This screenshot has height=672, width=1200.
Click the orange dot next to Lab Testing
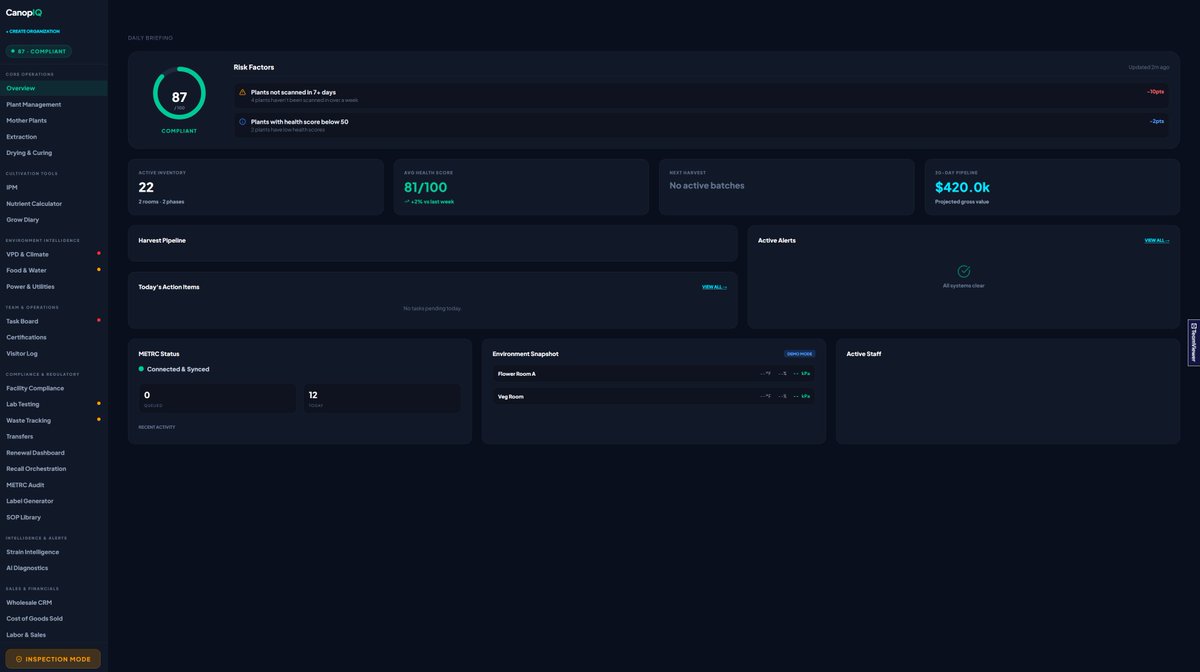pyautogui.click(x=98, y=403)
